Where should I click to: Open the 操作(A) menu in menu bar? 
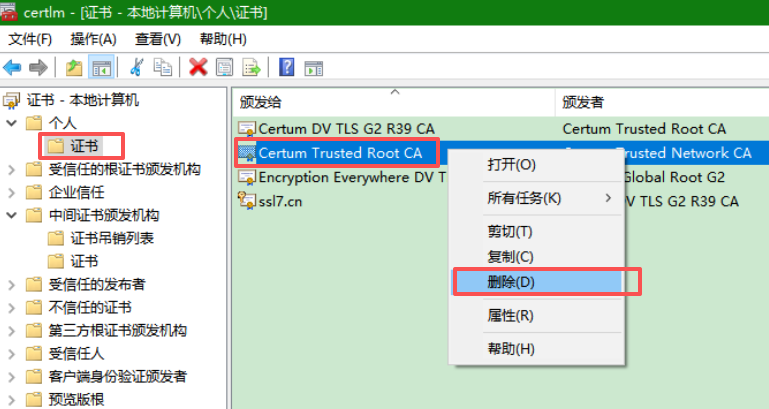pos(93,39)
